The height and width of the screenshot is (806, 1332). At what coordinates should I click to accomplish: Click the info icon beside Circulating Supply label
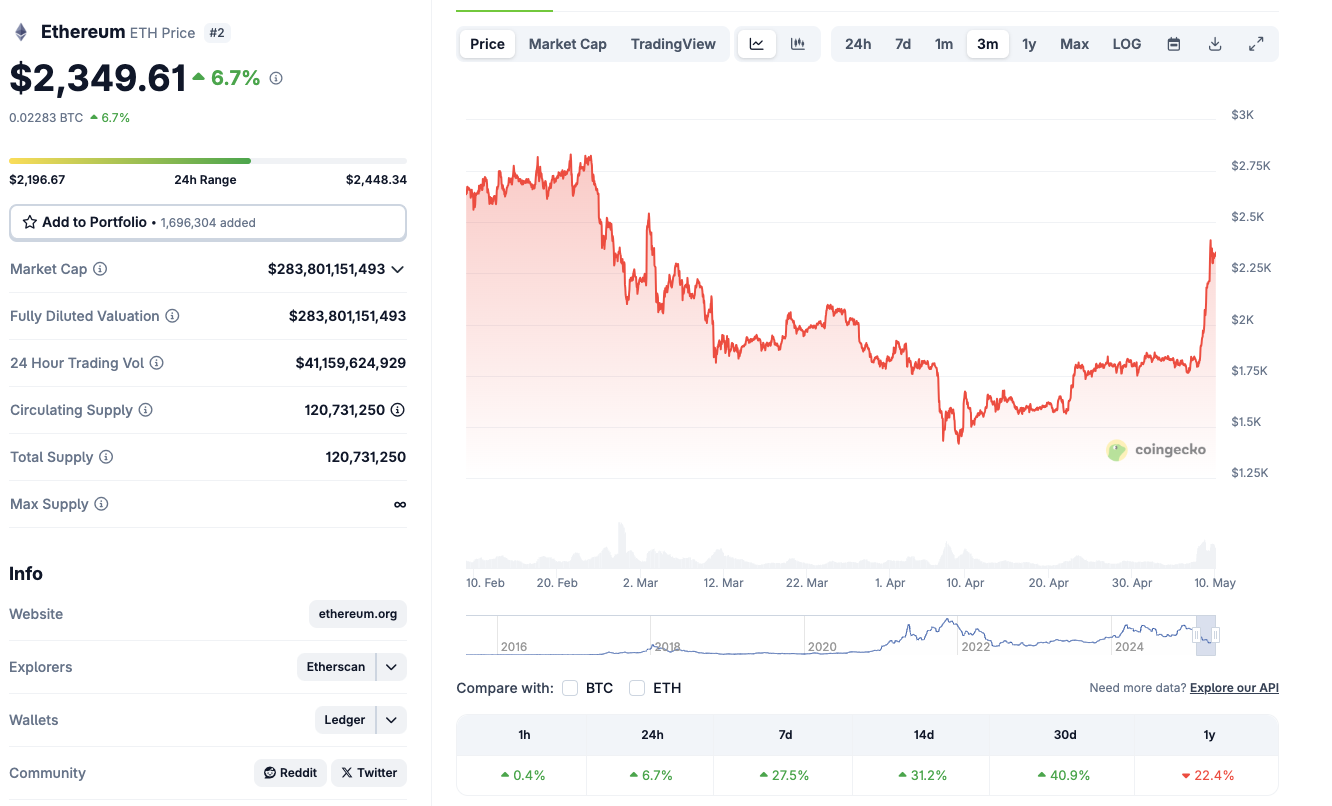point(146,410)
